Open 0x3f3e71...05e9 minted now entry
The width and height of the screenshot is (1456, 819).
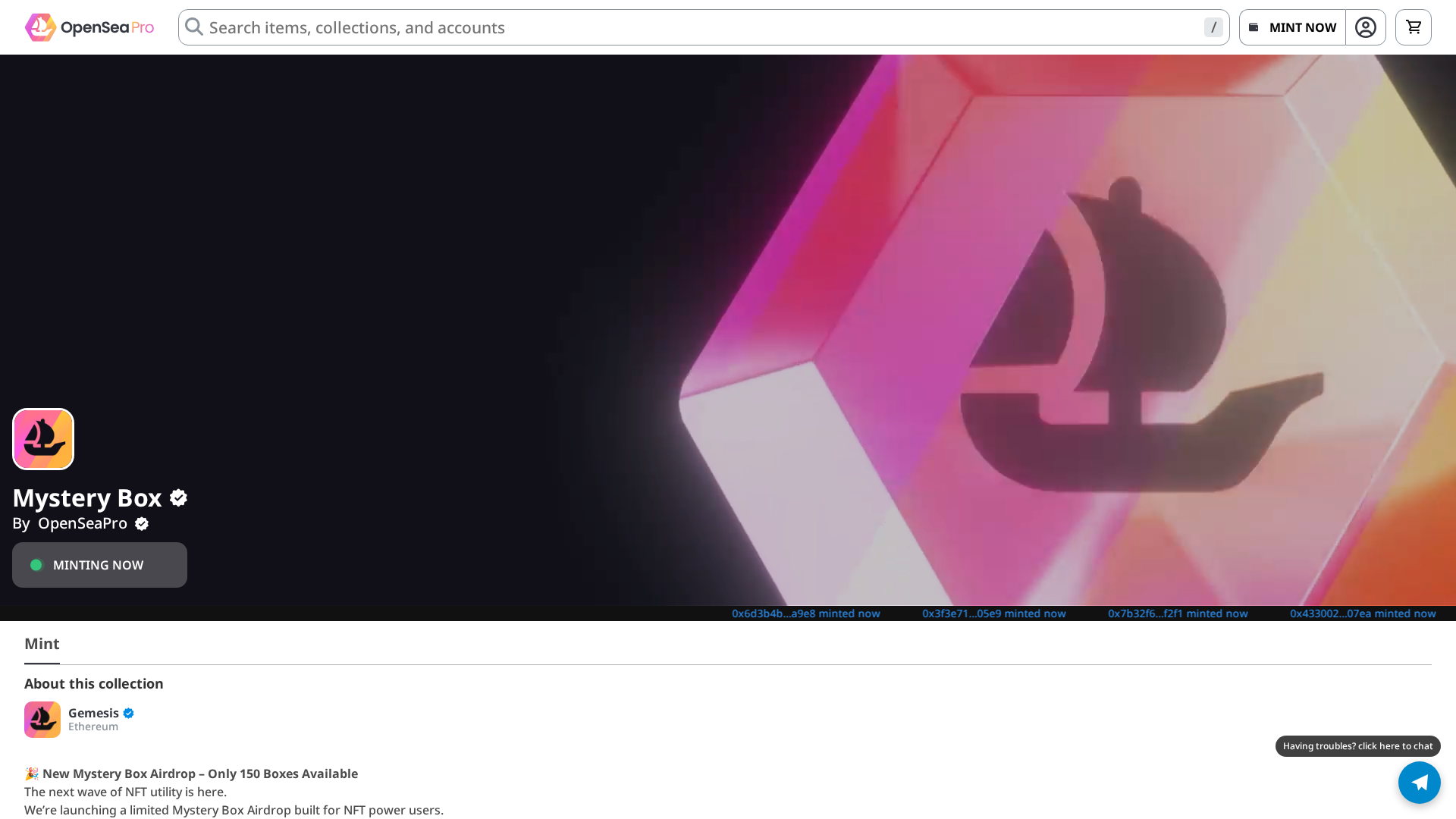(994, 613)
